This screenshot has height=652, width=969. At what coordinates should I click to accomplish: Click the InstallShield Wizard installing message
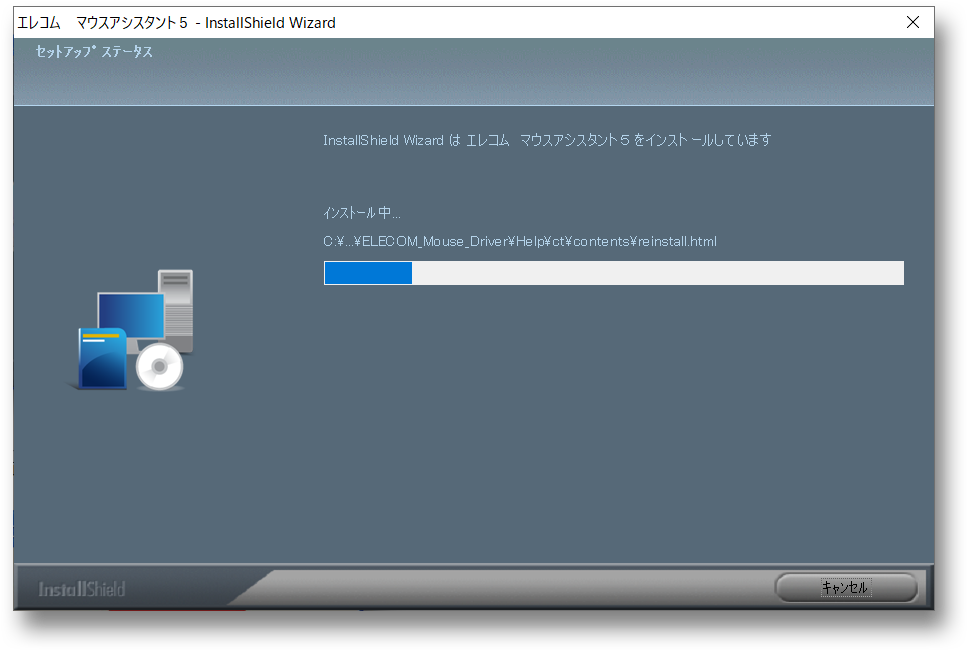(547, 140)
